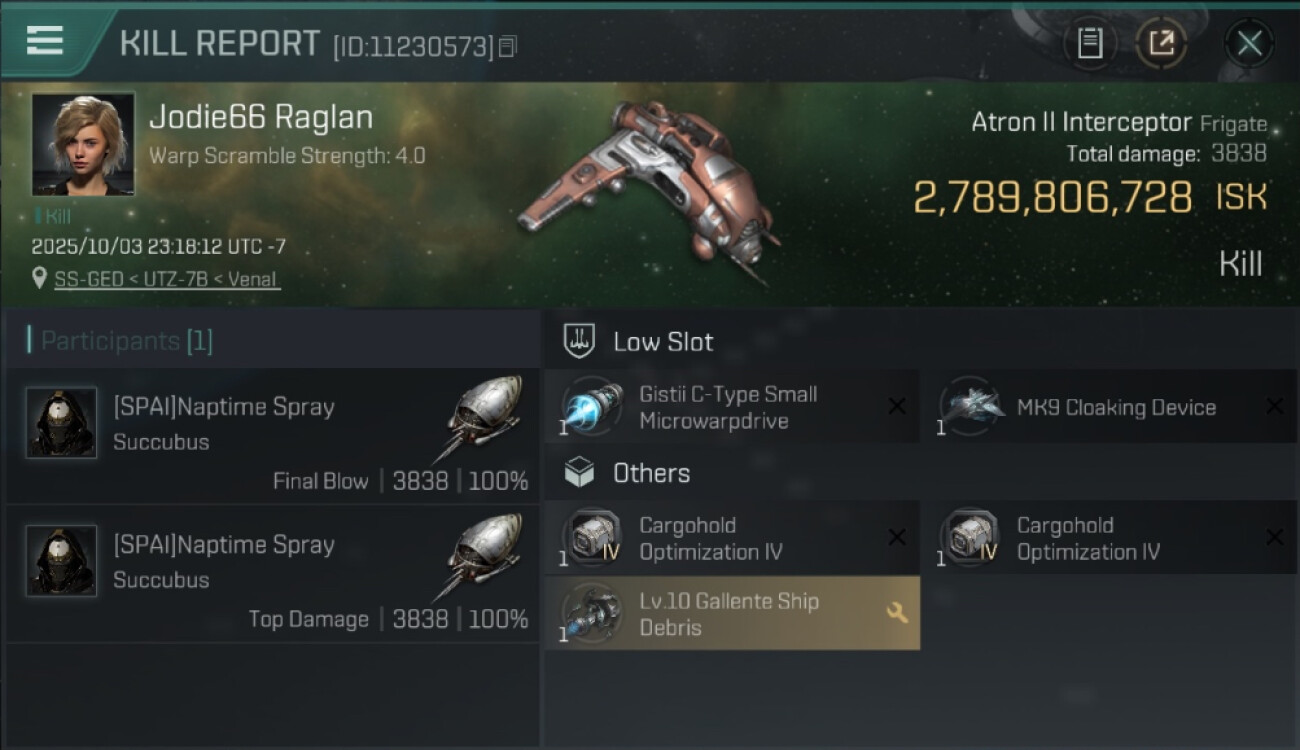
Task: Close the kill report window
Action: (1249, 43)
